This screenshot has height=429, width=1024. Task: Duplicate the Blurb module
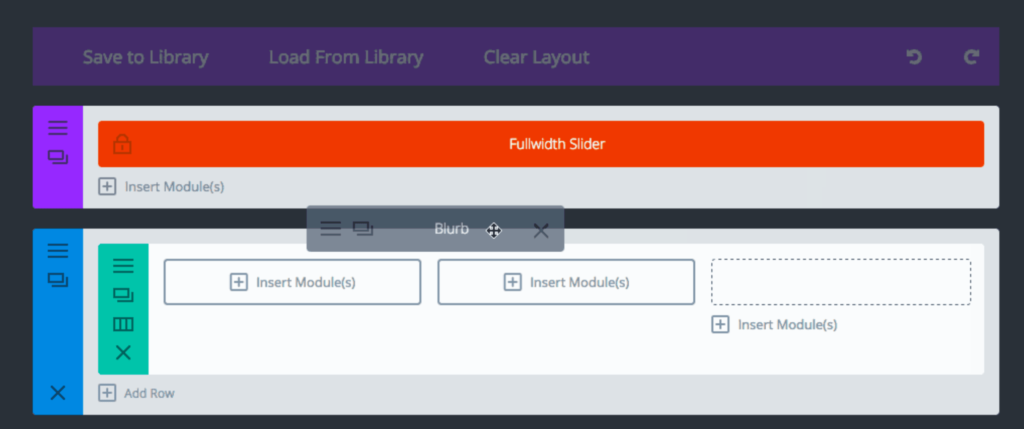[x=363, y=229]
